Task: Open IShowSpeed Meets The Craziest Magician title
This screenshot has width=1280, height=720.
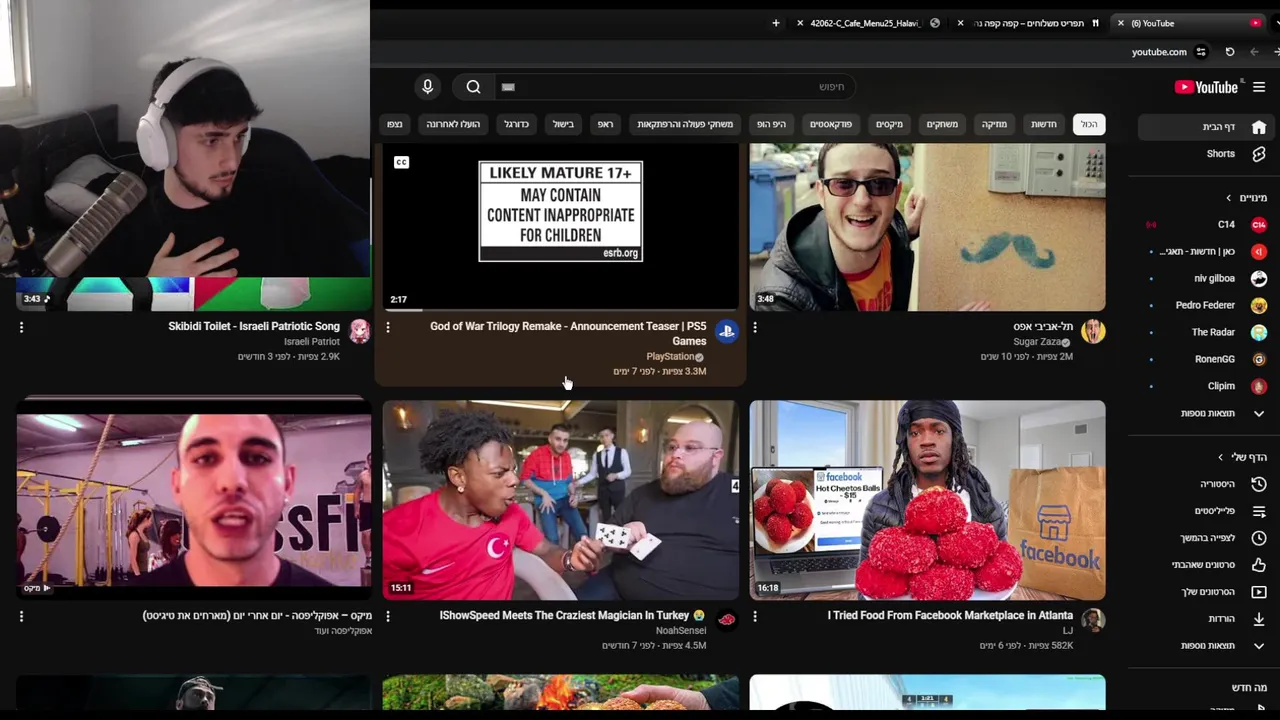Action: point(572,615)
